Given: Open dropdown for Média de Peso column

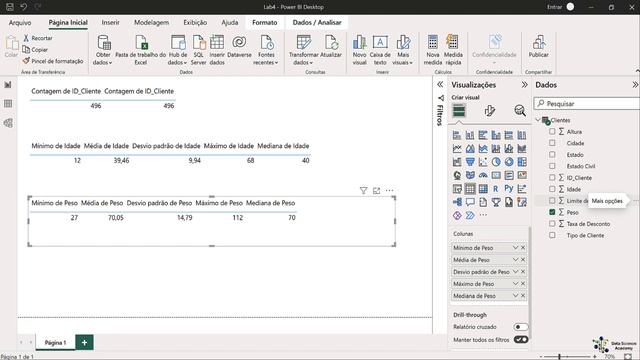Looking at the screenshot, I should tap(515, 260).
